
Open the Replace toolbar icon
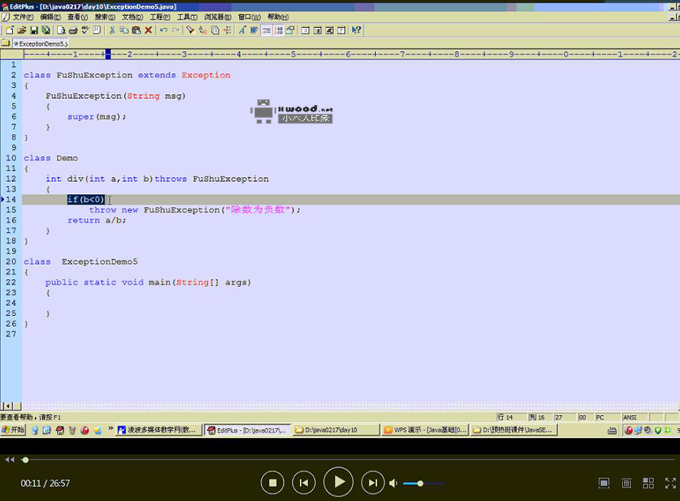coord(203,30)
